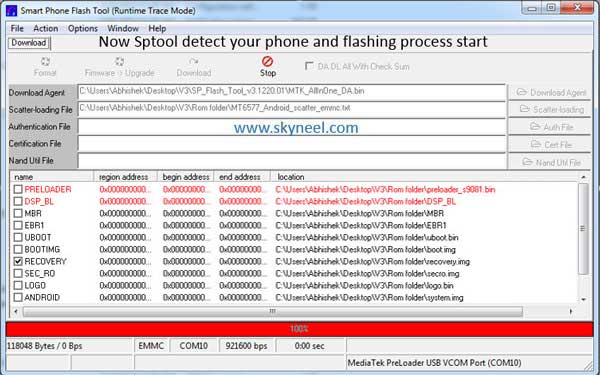The width and height of the screenshot is (600, 375).
Task: Select the secro.img location text
Action: click(x=367, y=273)
